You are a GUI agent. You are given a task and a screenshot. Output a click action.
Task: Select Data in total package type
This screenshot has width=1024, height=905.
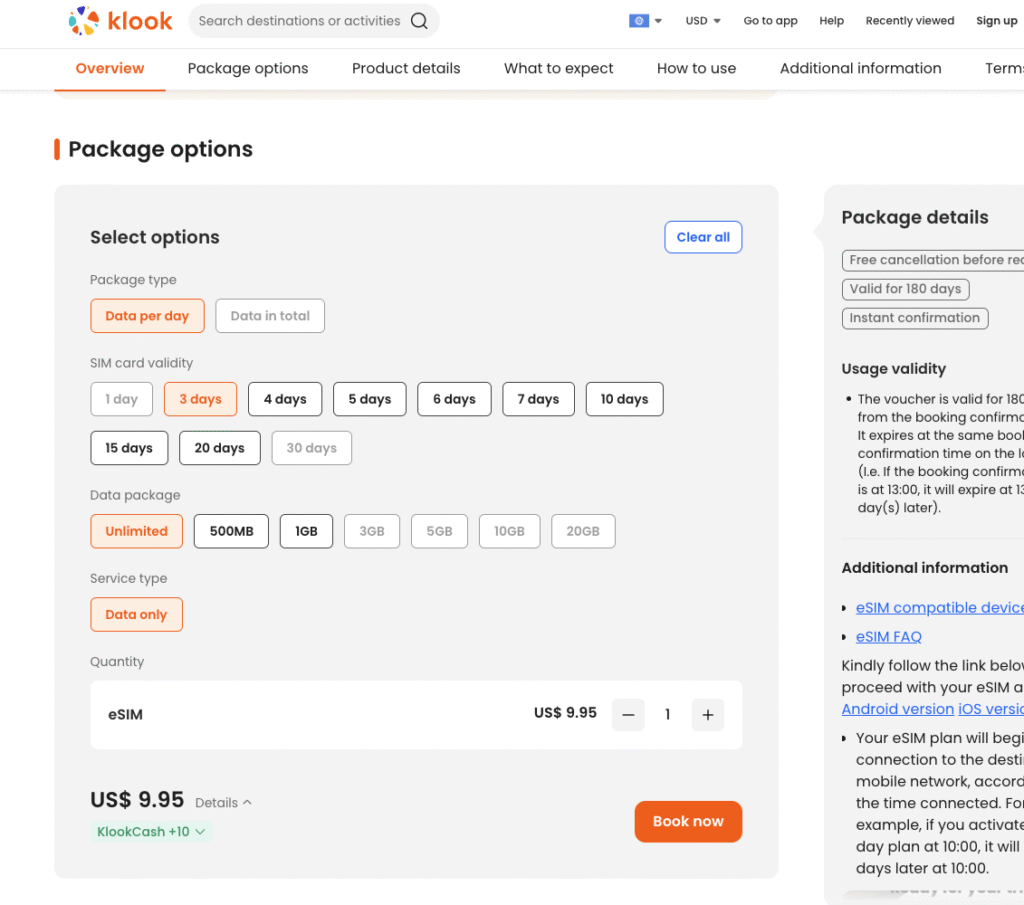[270, 316]
